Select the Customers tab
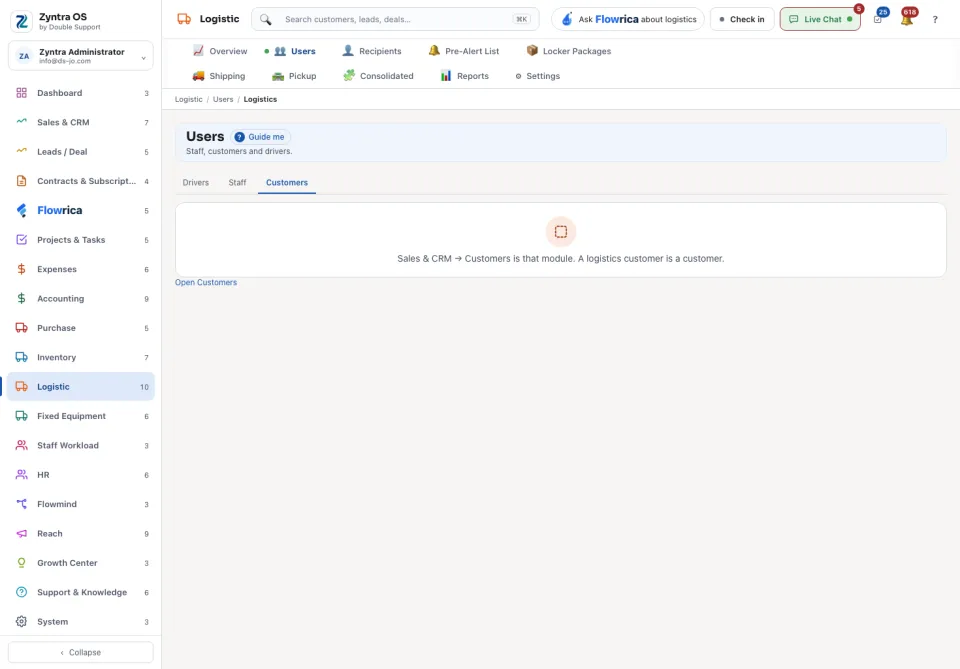The height and width of the screenshot is (669, 960). tap(287, 182)
